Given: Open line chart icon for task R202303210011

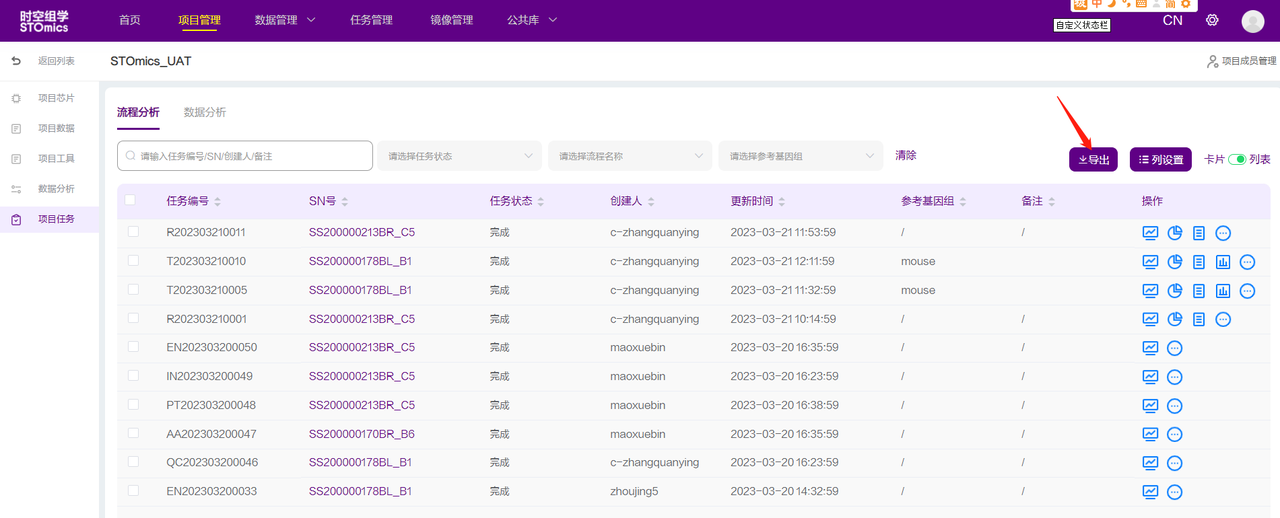Looking at the screenshot, I should [1150, 233].
